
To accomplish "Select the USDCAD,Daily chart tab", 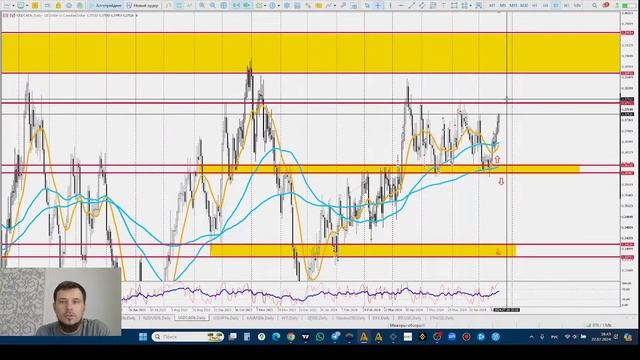I will click(192, 318).
